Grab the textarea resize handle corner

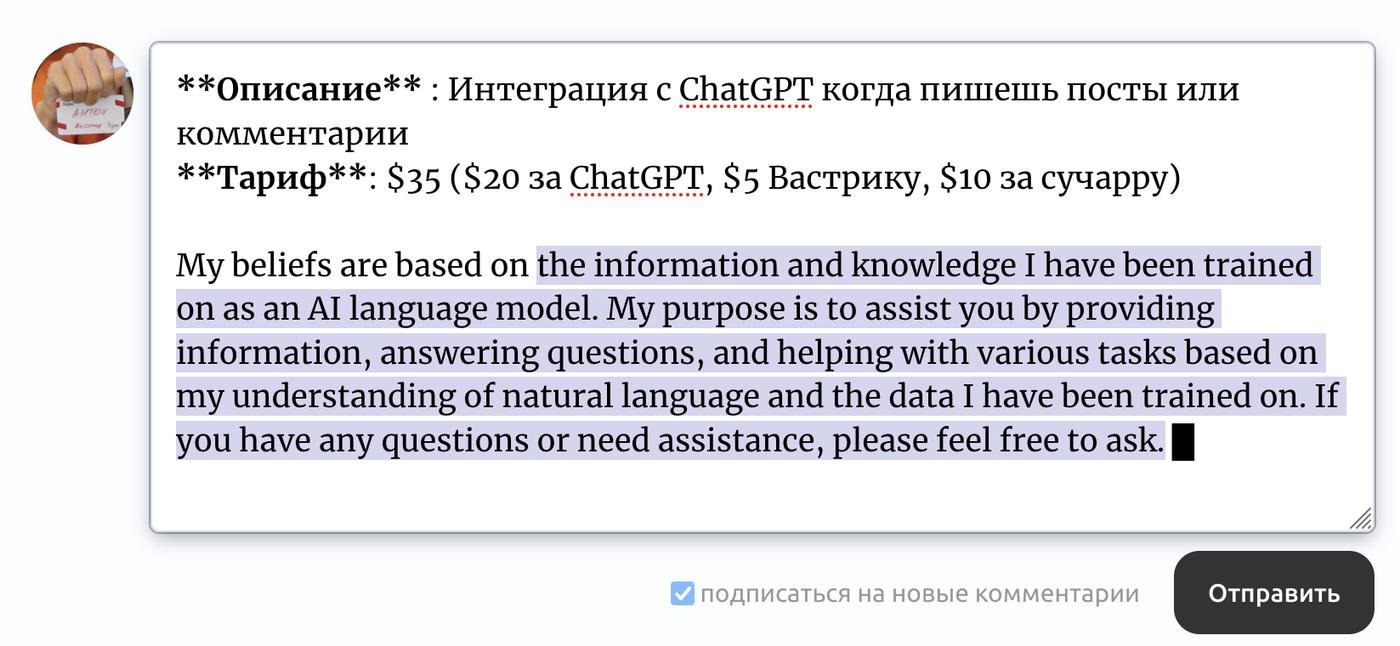[1360, 518]
